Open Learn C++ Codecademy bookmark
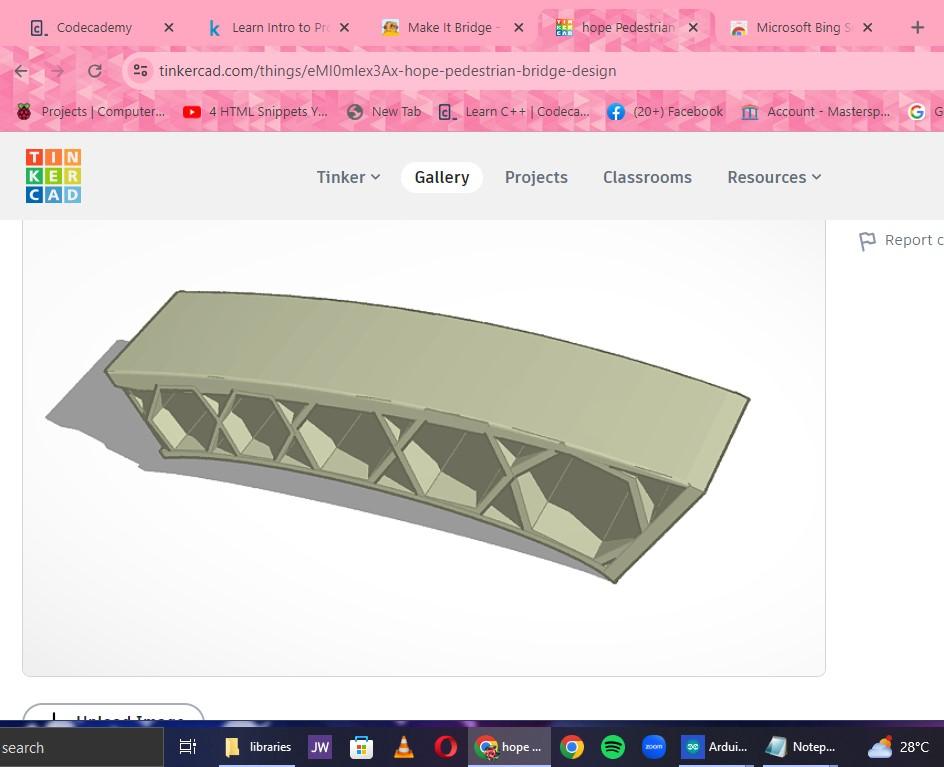Viewport: 944px width, 767px height. pyautogui.click(x=515, y=111)
